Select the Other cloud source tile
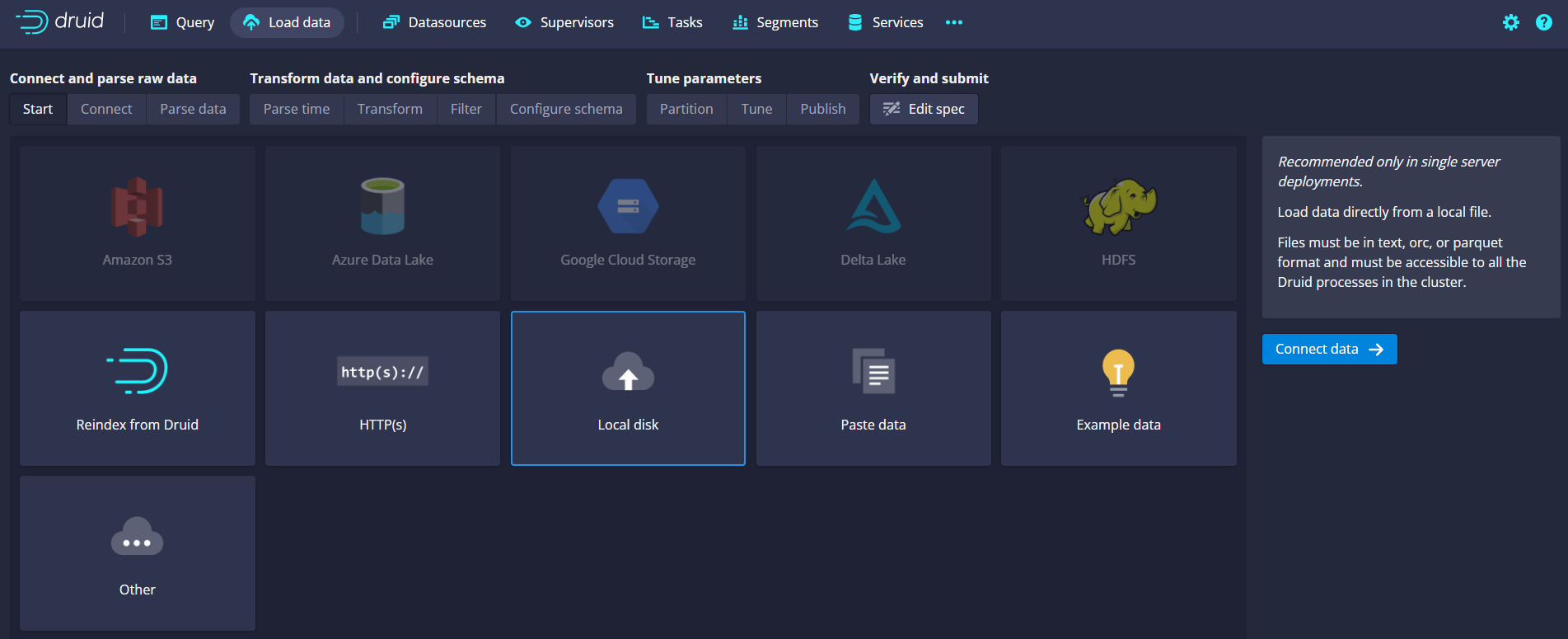This screenshot has width=1568, height=639. click(138, 553)
